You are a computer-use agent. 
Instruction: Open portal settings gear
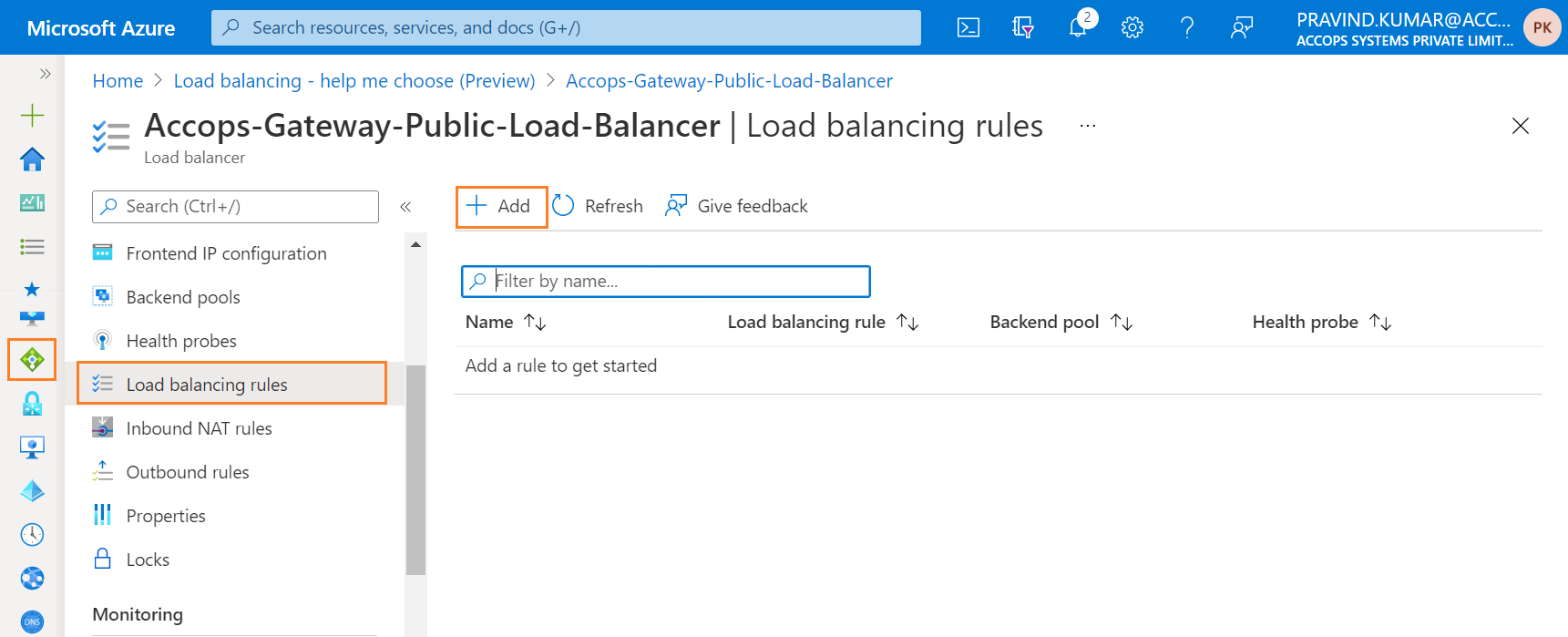[1132, 27]
